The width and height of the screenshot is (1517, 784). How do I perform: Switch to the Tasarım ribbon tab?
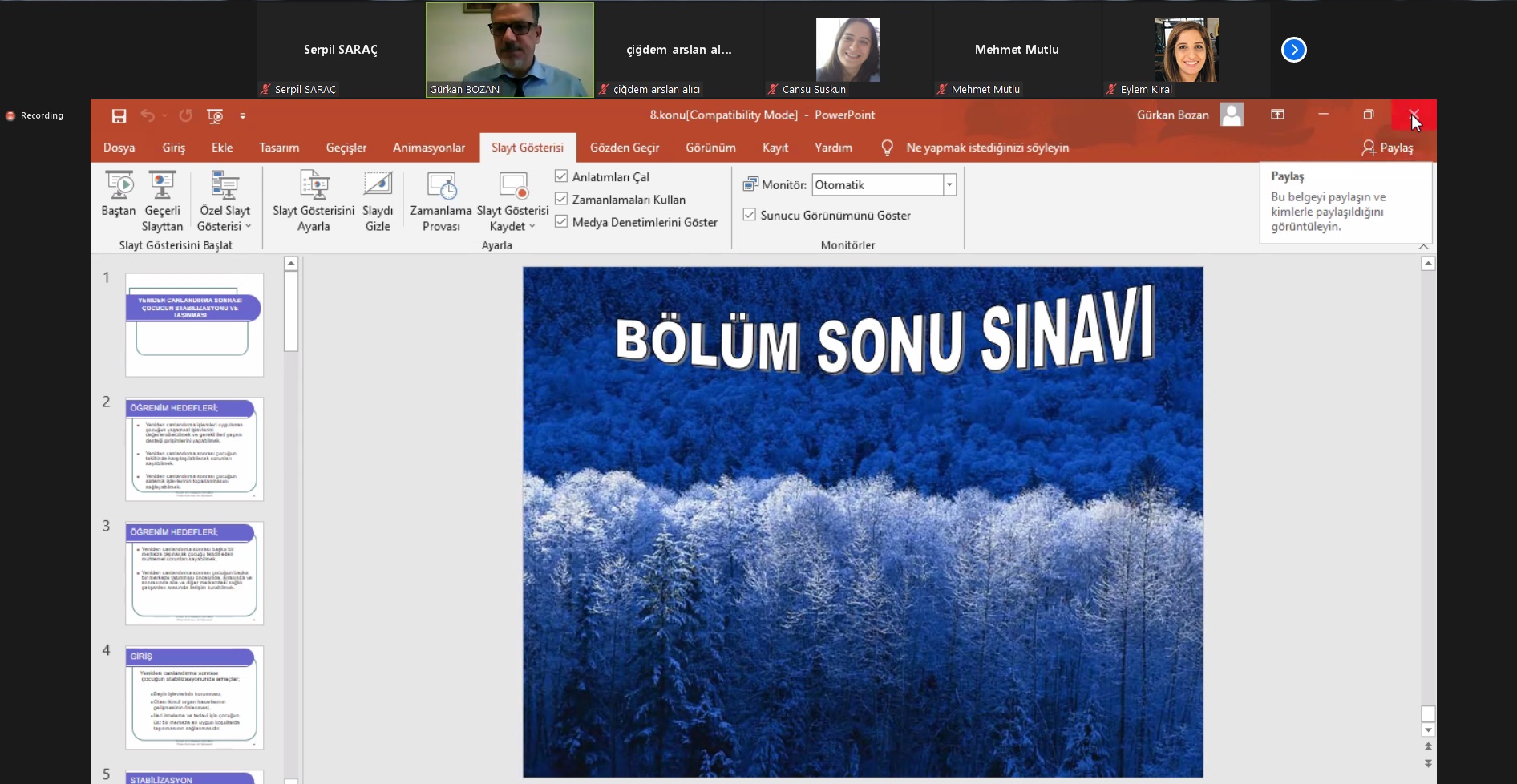(279, 148)
